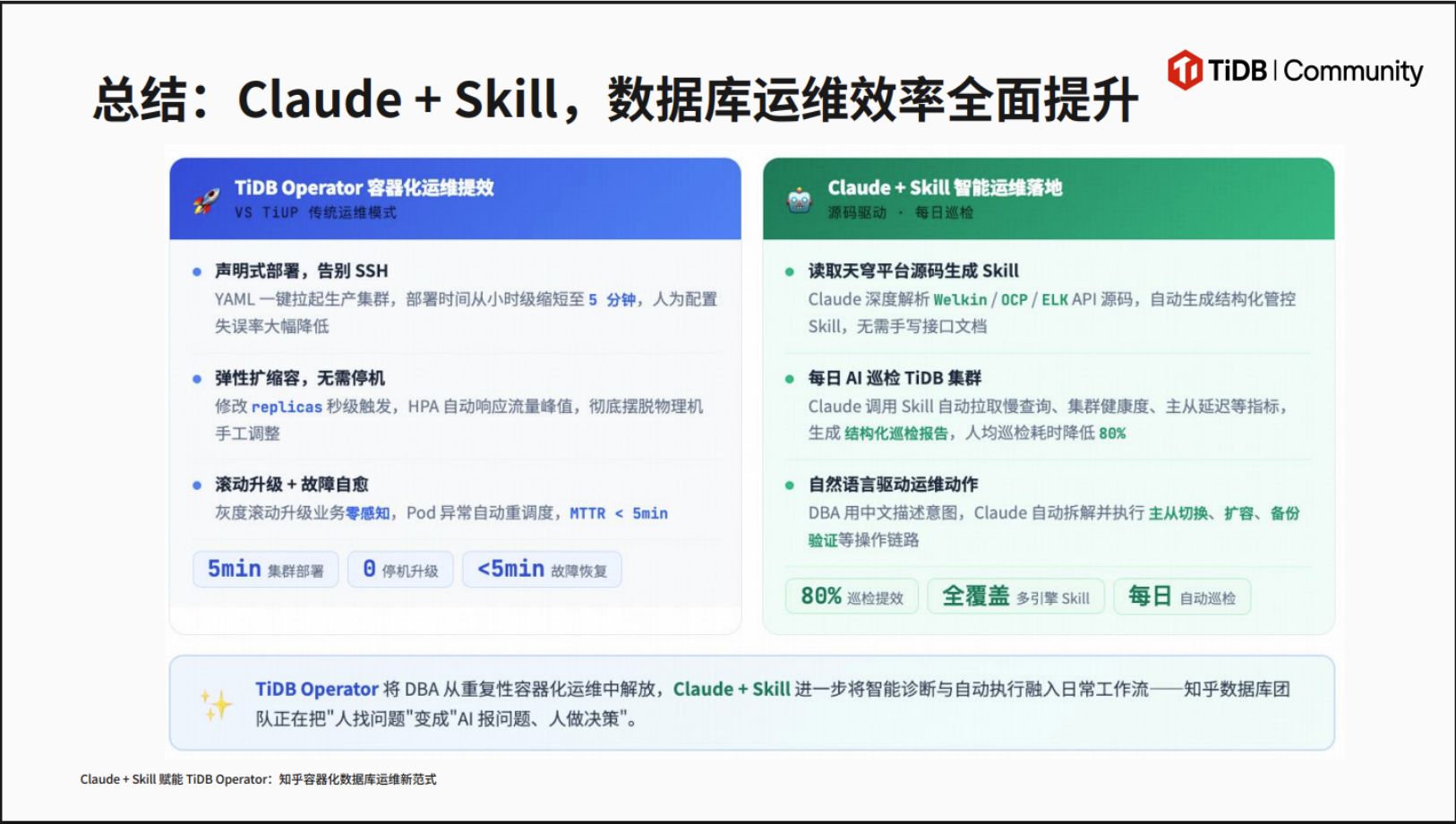Viewport: 1456px width, 824px height.
Task: Click the Claude + Skill 智能运维落地 header
Action: [x=1049, y=199]
